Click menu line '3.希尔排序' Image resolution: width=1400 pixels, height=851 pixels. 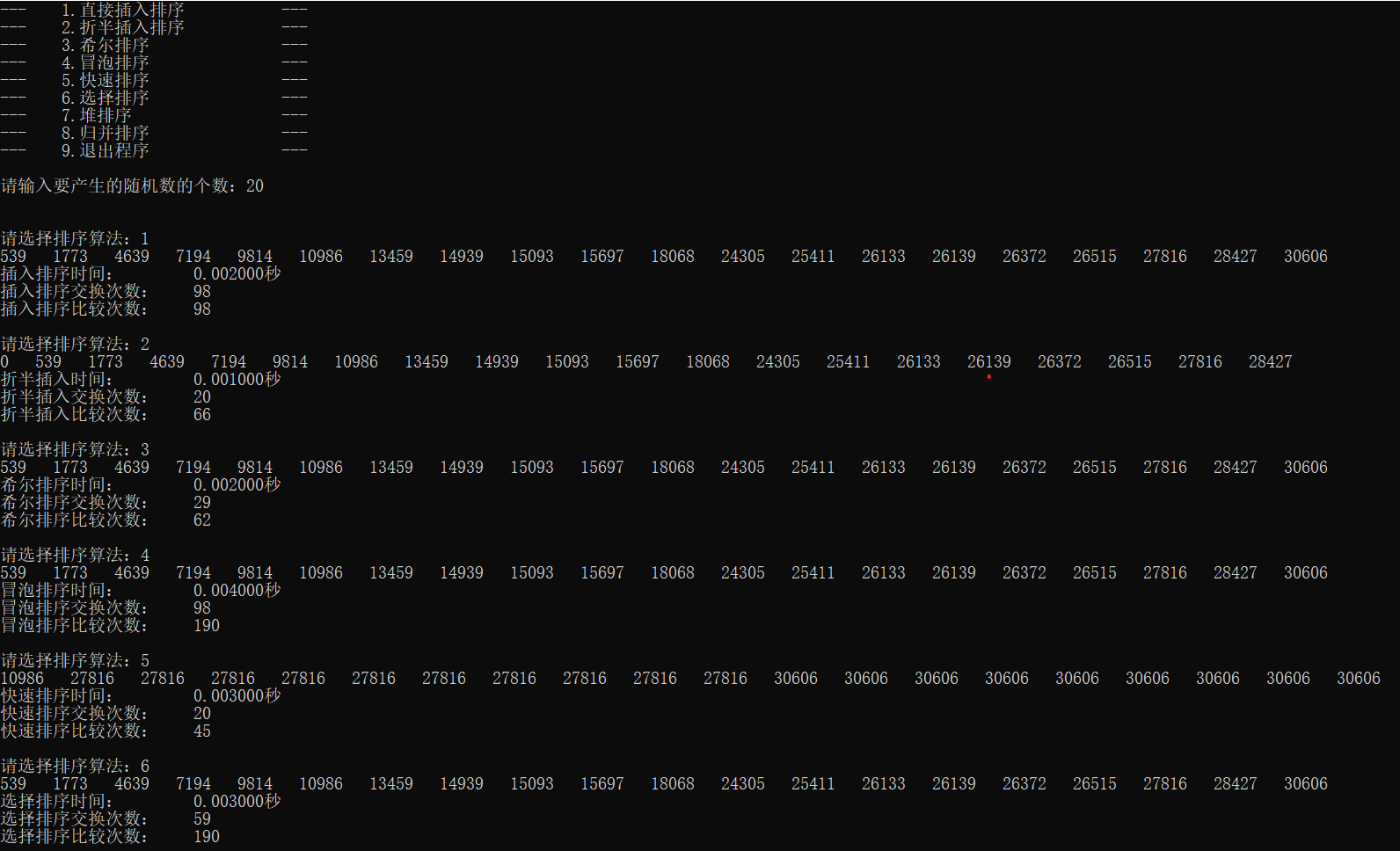tap(106, 45)
